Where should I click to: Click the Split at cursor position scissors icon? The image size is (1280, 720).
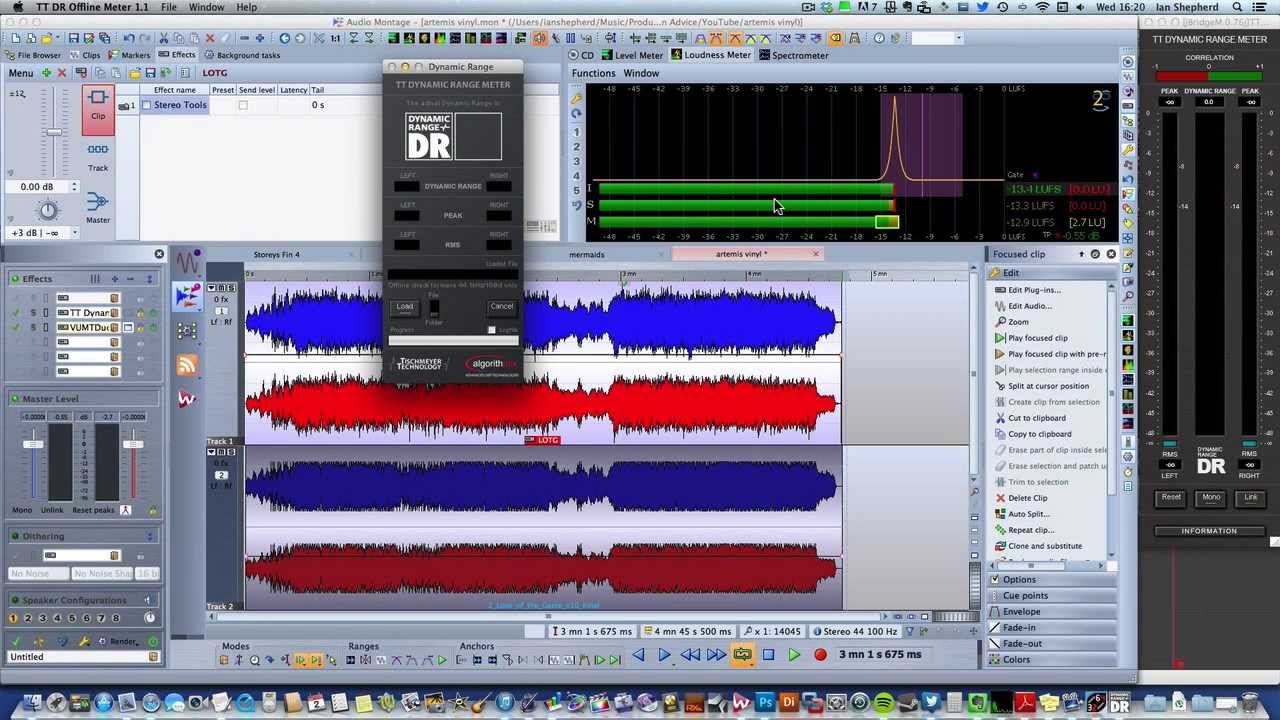[1000, 386]
